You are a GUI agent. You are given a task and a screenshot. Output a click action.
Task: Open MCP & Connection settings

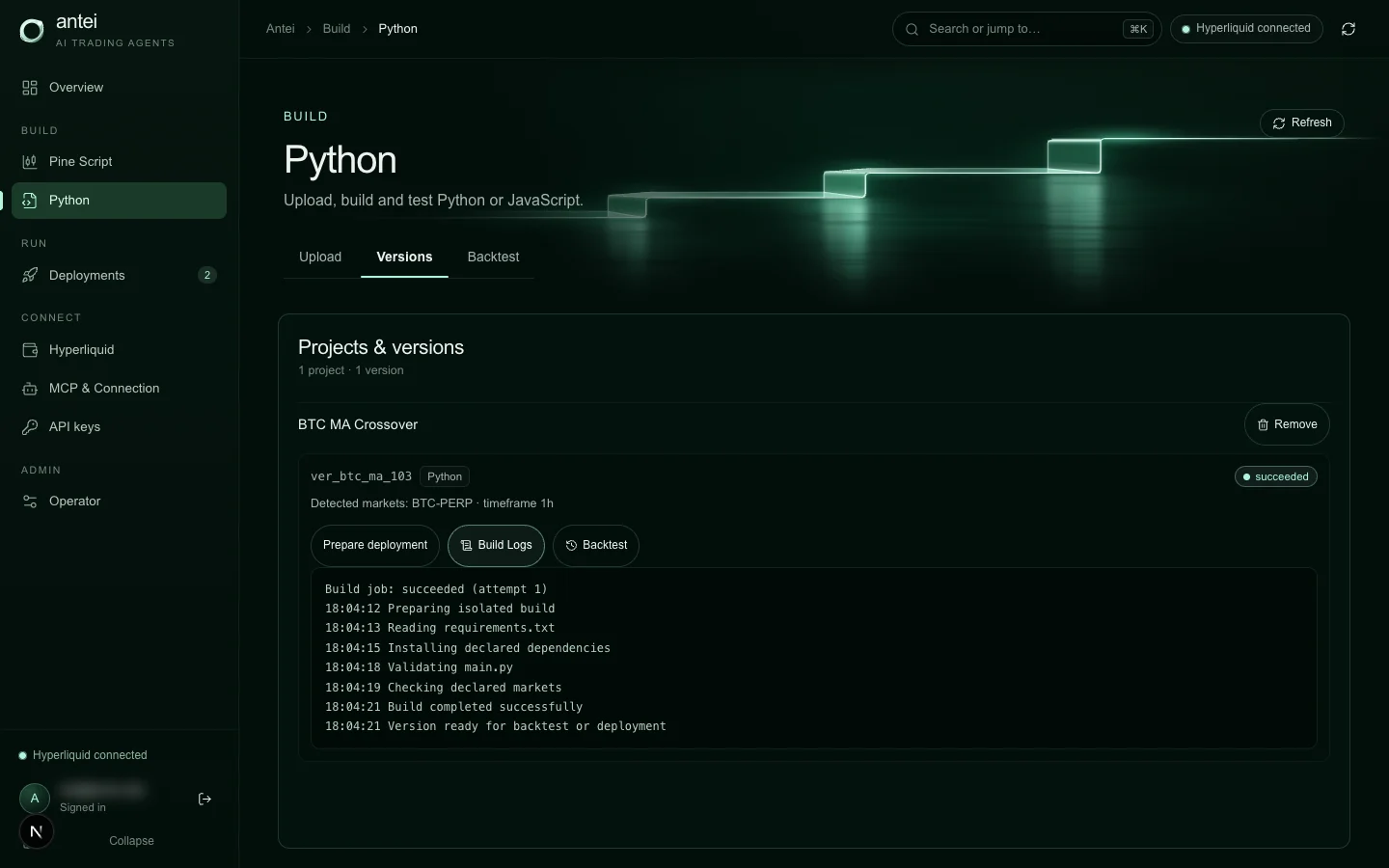[x=119, y=389]
